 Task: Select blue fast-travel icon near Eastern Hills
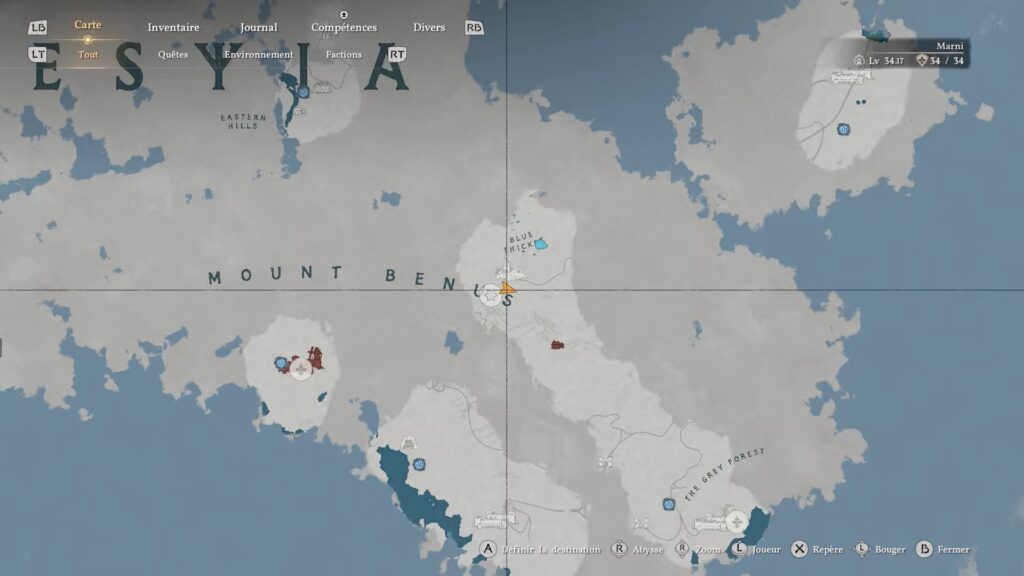[x=304, y=93]
